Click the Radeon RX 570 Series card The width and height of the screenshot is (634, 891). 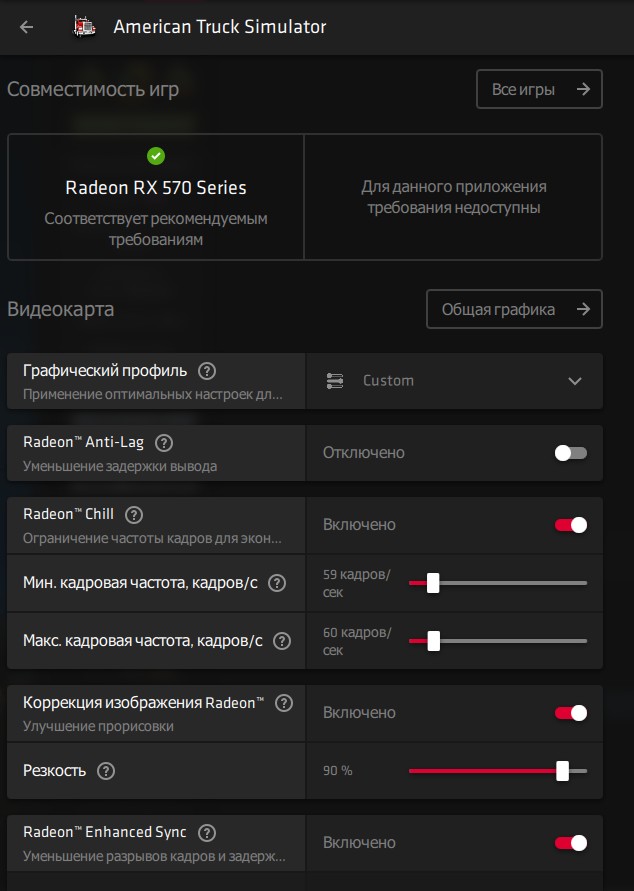(x=156, y=197)
